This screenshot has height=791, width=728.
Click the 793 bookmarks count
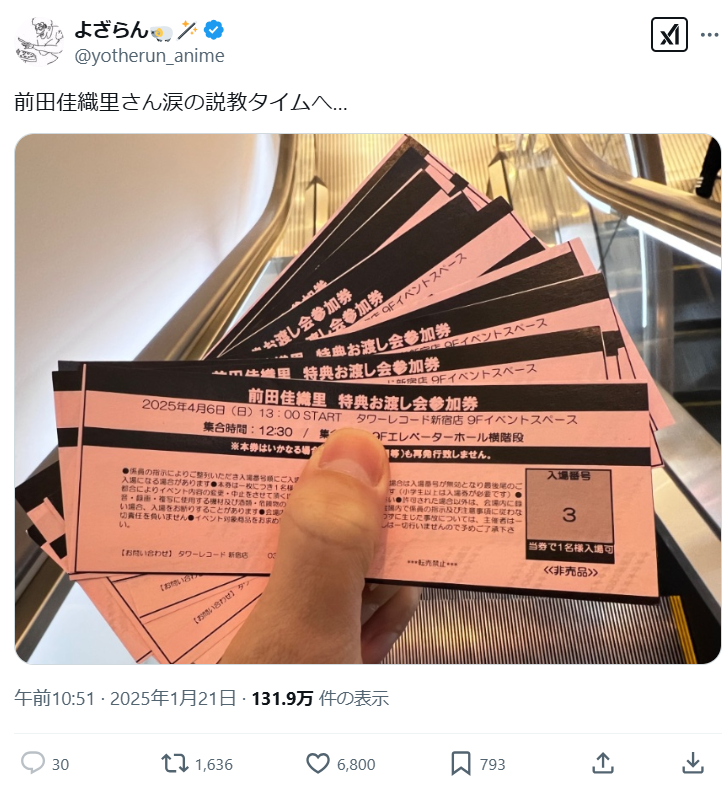(492, 765)
